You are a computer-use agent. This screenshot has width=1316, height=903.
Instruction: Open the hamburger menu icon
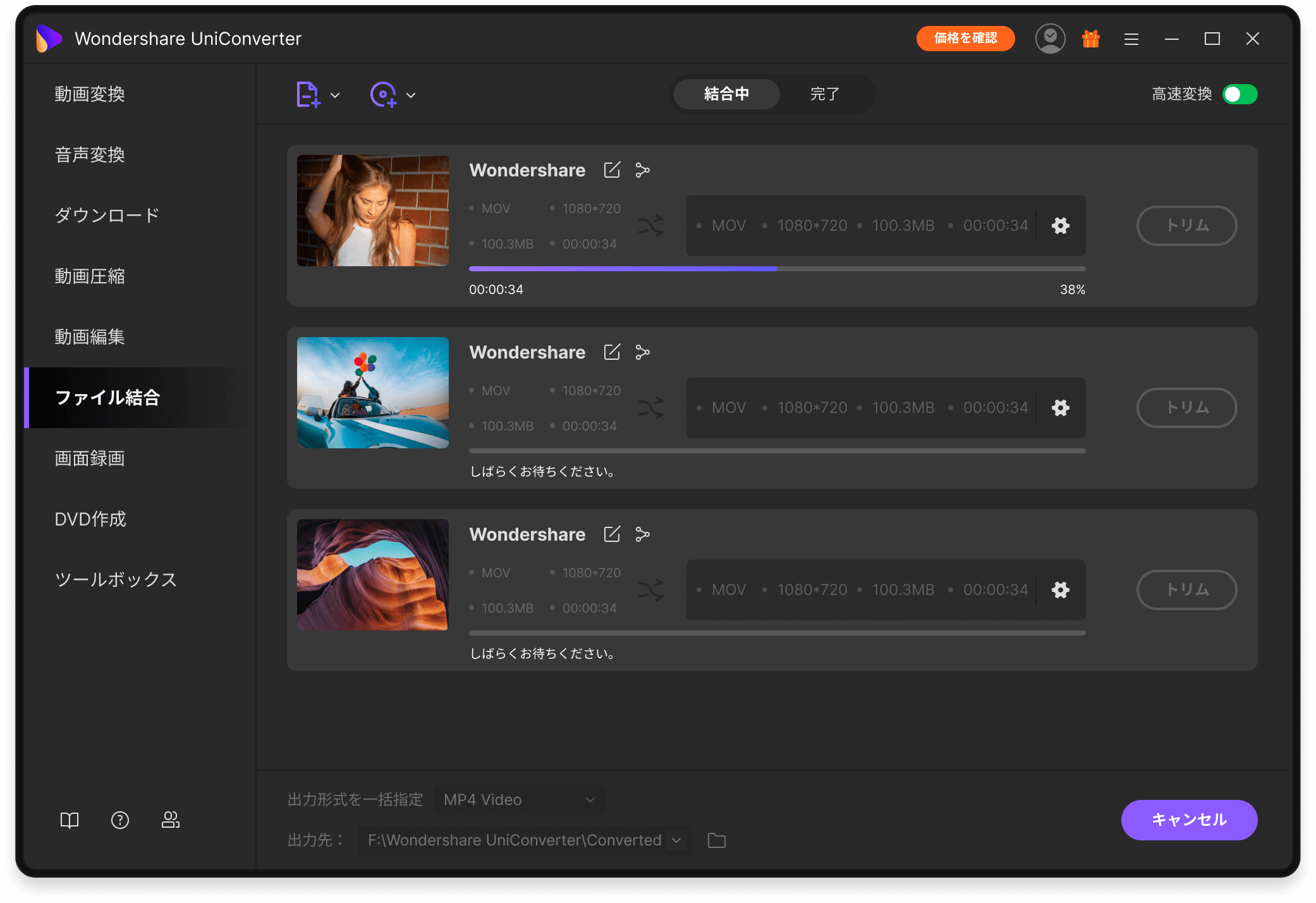pyautogui.click(x=1131, y=39)
